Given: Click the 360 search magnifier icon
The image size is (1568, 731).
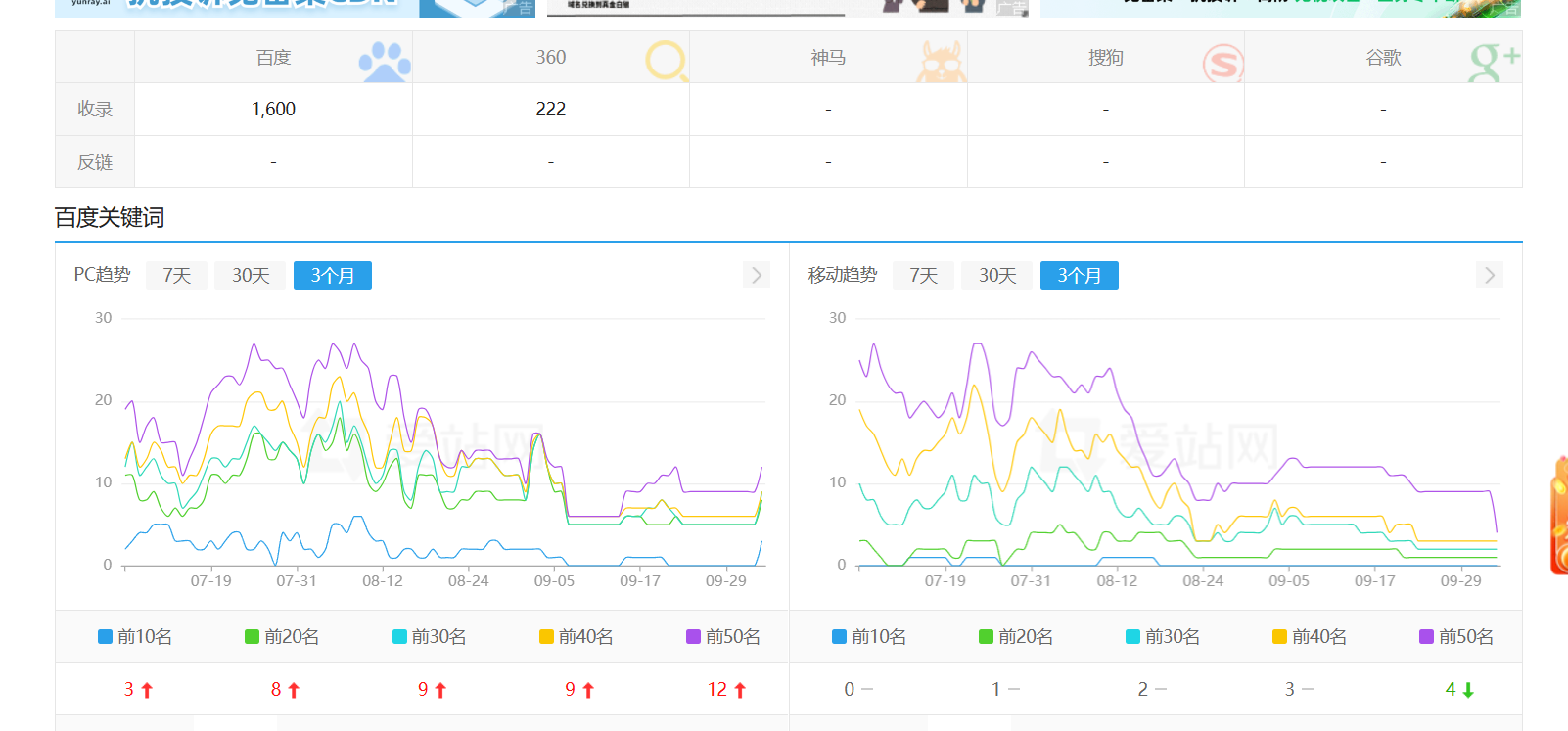Looking at the screenshot, I should [667, 61].
